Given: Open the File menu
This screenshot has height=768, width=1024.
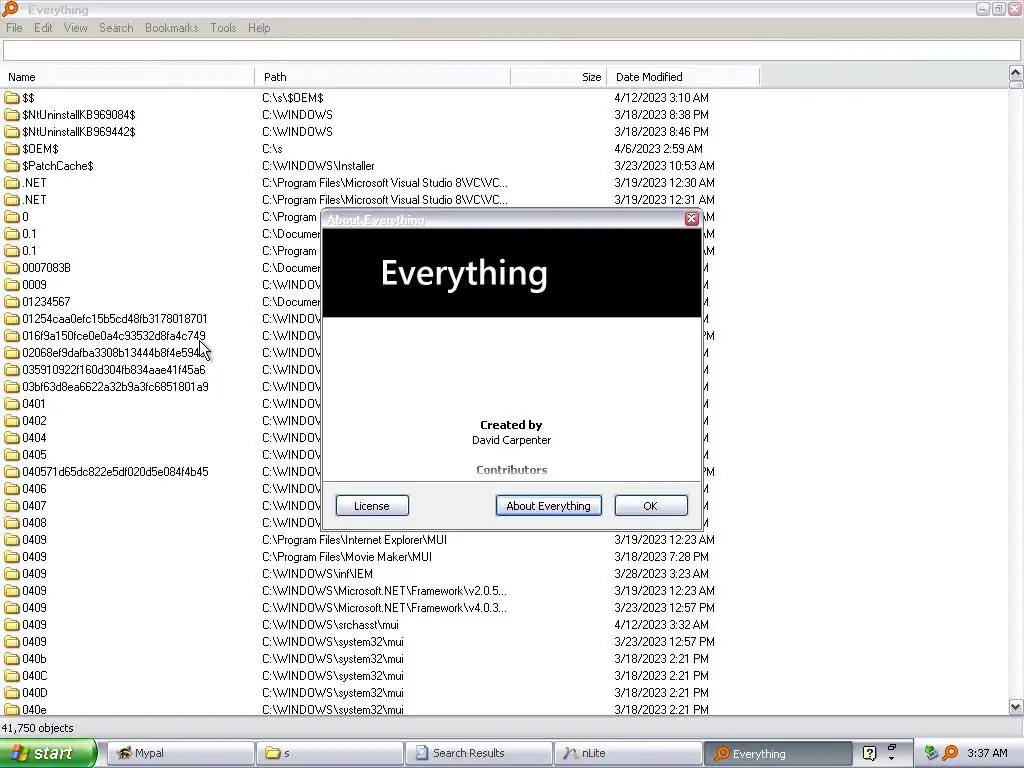Looking at the screenshot, I should (14, 28).
